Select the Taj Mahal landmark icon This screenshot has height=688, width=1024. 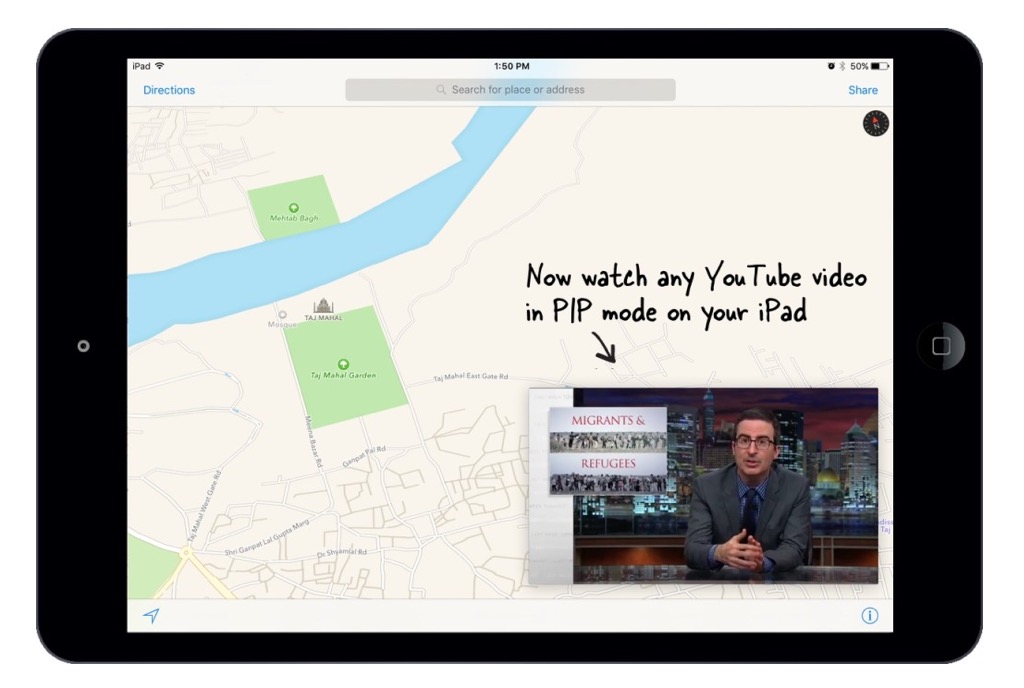click(324, 306)
